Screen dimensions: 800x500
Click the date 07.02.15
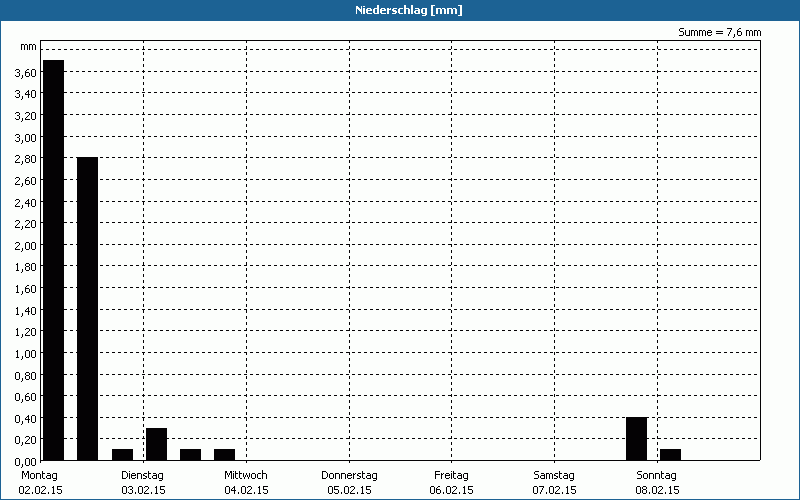[x=555, y=490]
